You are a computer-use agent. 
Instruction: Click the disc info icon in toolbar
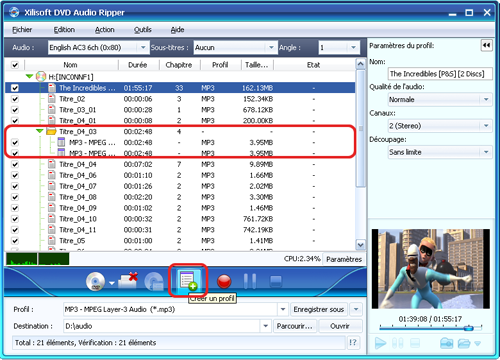coord(154,282)
